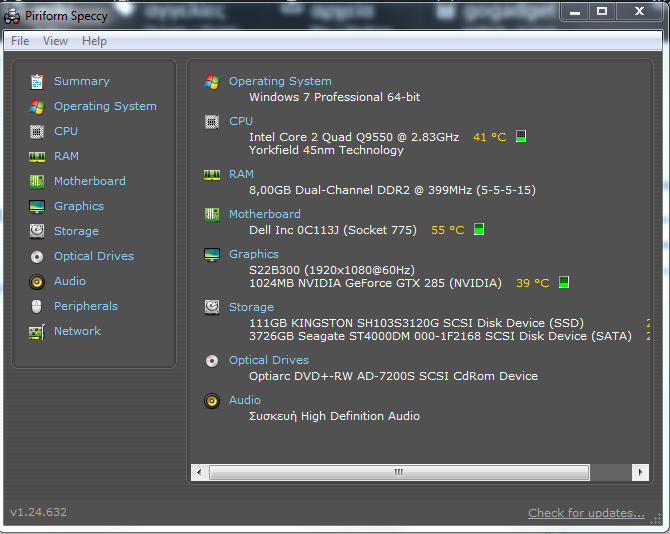Screen dimensions: 670x534
Task: Click the Speccy app icon in title bar
Action: point(12,16)
